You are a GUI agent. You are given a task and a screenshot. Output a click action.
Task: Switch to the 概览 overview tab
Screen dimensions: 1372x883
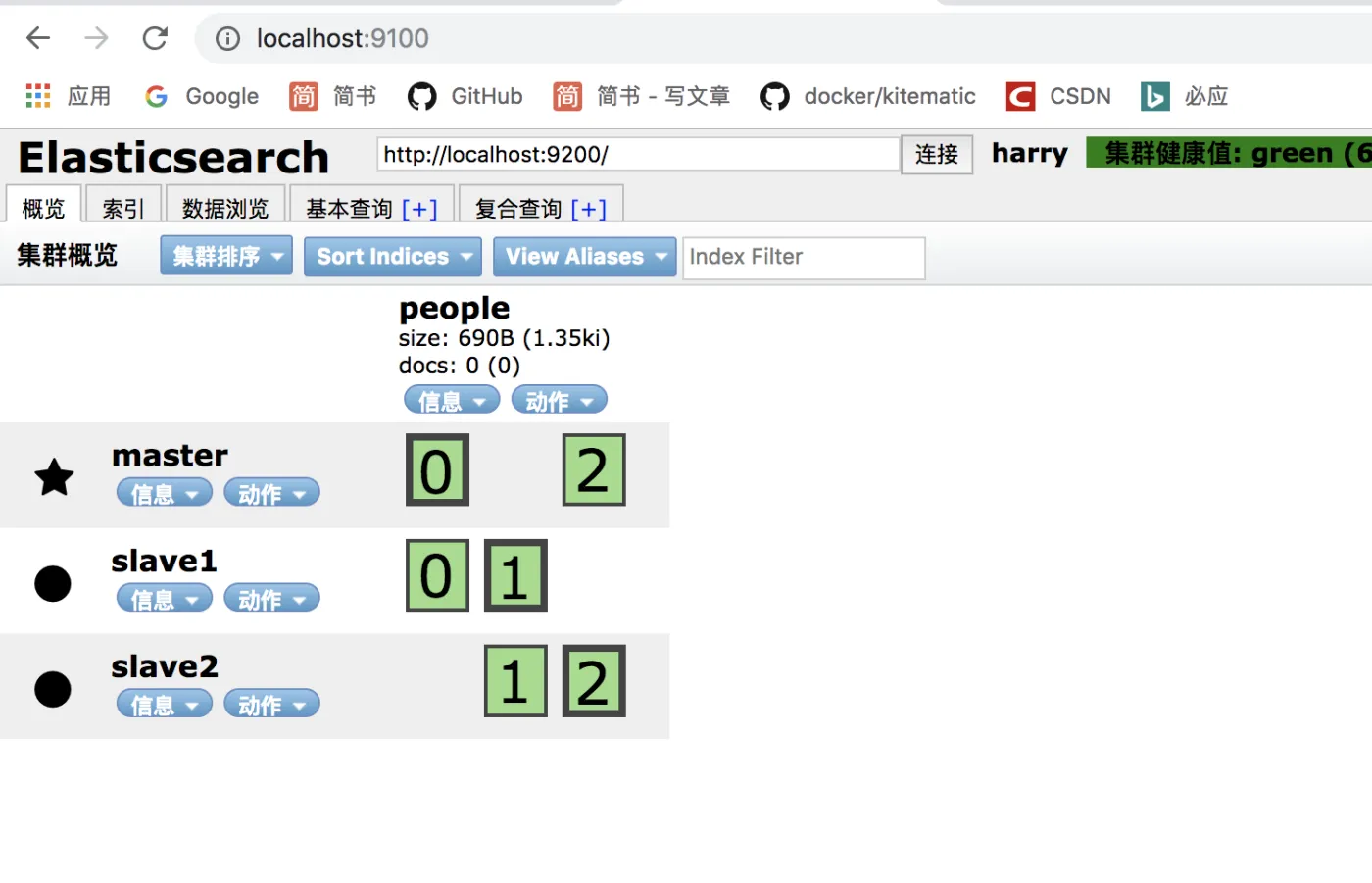coord(43,206)
